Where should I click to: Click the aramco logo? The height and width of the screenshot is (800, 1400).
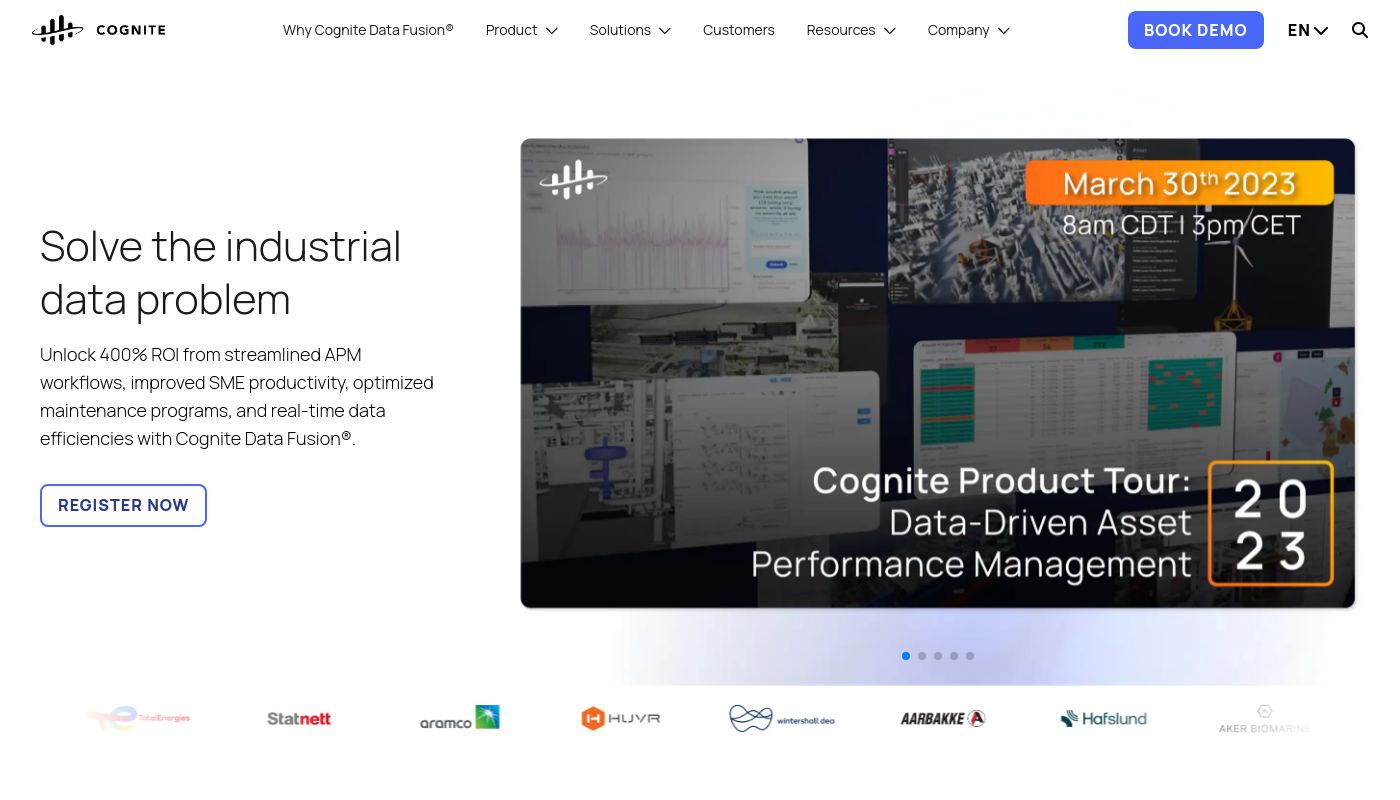pos(460,718)
